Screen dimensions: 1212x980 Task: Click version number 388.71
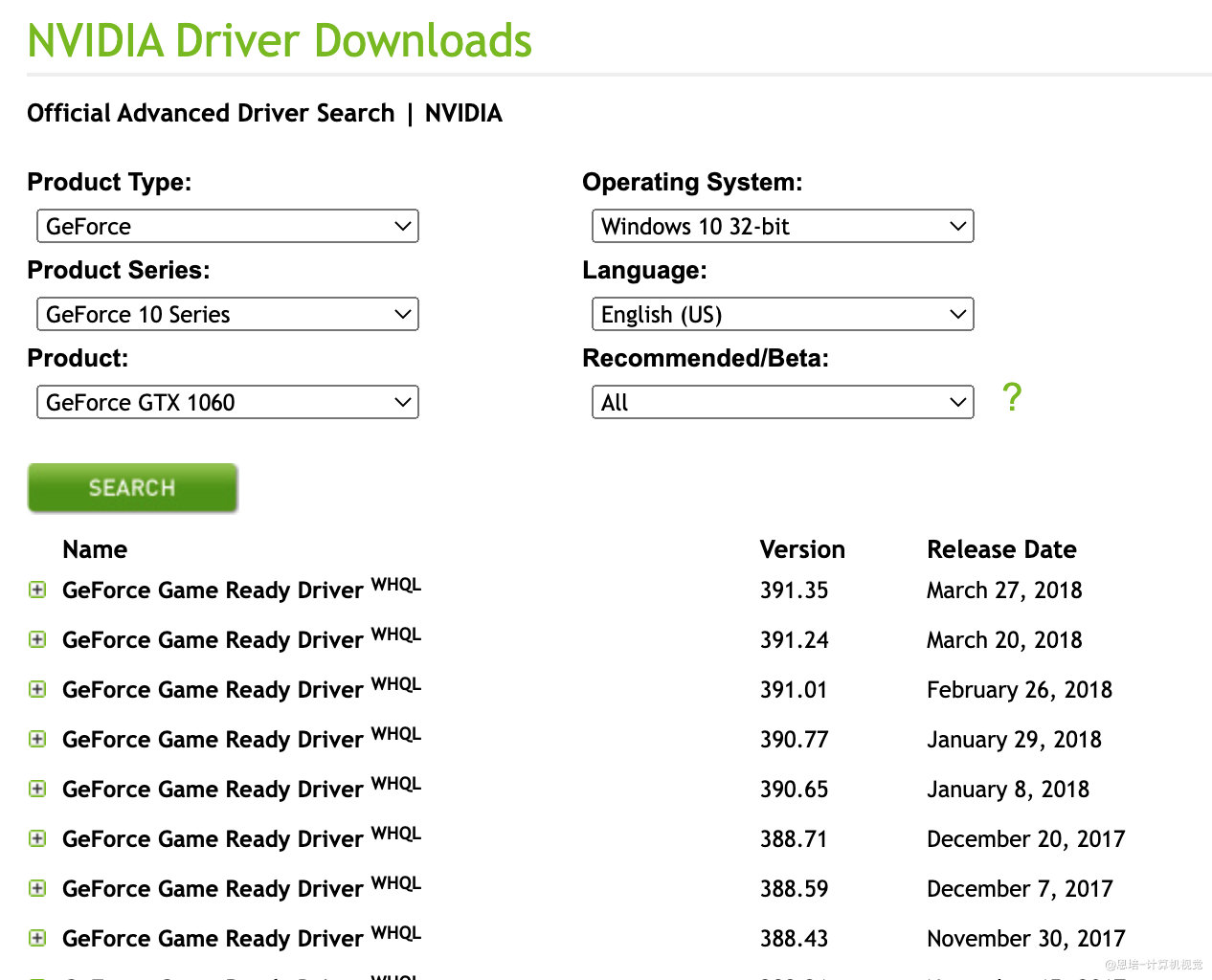tap(794, 839)
